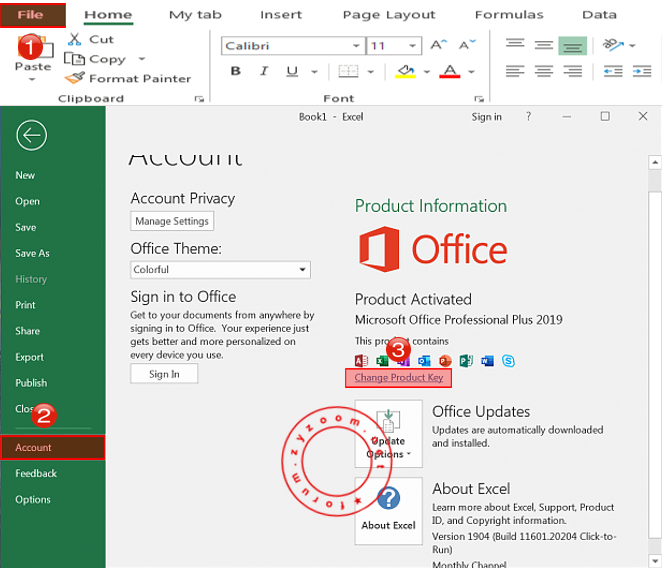Open the Font Color dropdown arrow
The image size is (662, 568).
point(472,72)
